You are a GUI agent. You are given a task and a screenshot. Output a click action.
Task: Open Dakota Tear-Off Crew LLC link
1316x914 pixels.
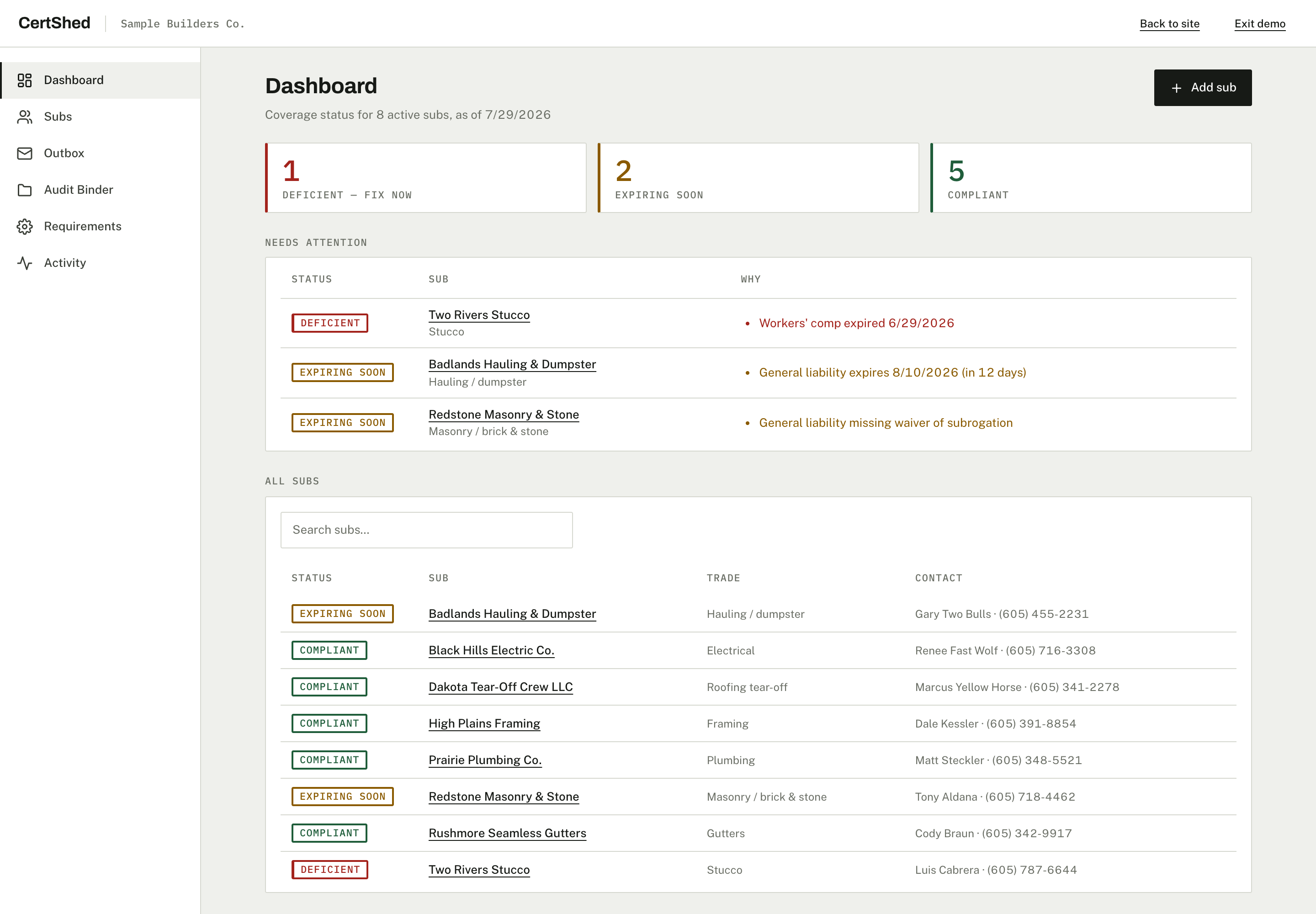(x=500, y=687)
